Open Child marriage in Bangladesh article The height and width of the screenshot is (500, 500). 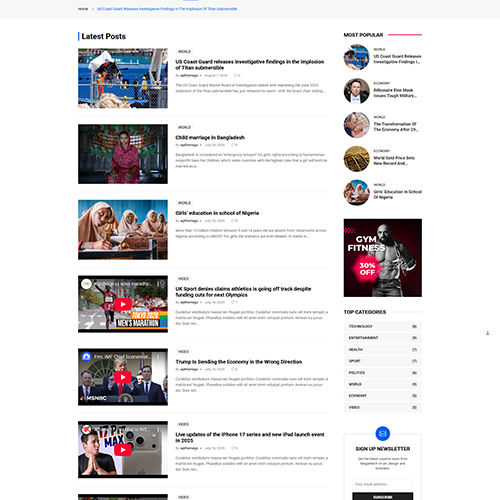tap(210, 138)
